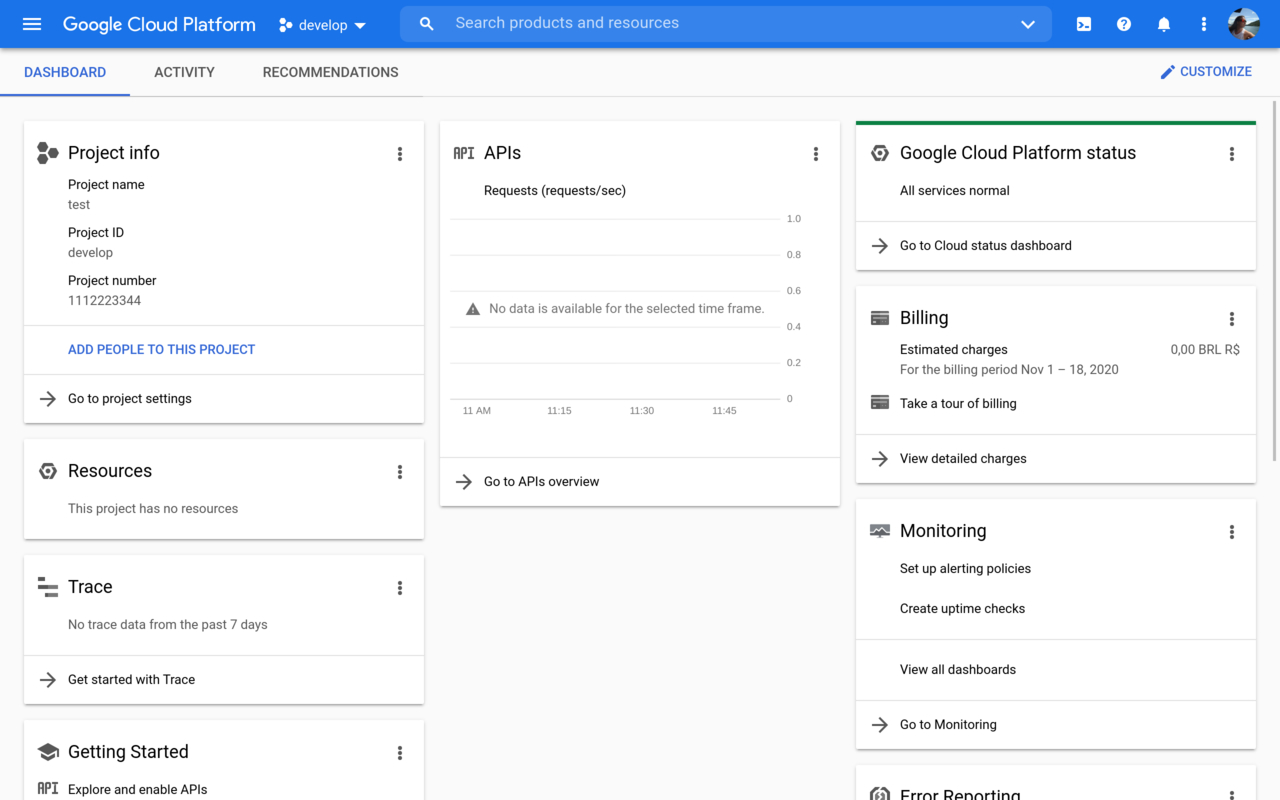
Task: Switch to the RECOMMENDATIONS tab
Action: point(330,72)
